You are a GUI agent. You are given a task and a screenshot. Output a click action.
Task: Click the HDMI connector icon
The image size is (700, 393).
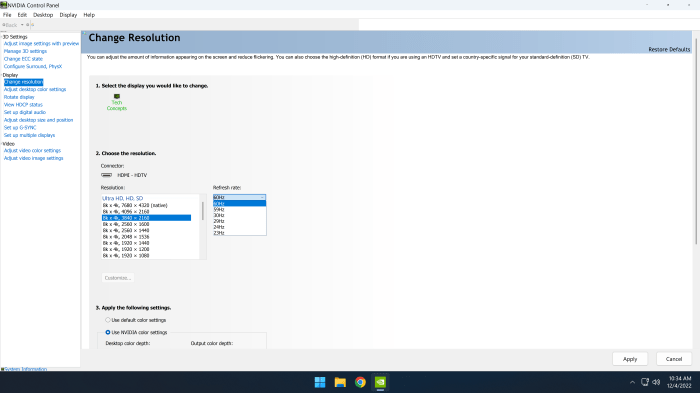(106, 175)
